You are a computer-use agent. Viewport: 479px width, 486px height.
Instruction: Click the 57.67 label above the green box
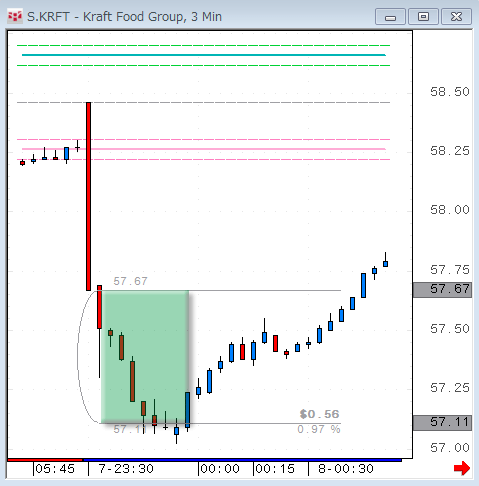(x=130, y=281)
